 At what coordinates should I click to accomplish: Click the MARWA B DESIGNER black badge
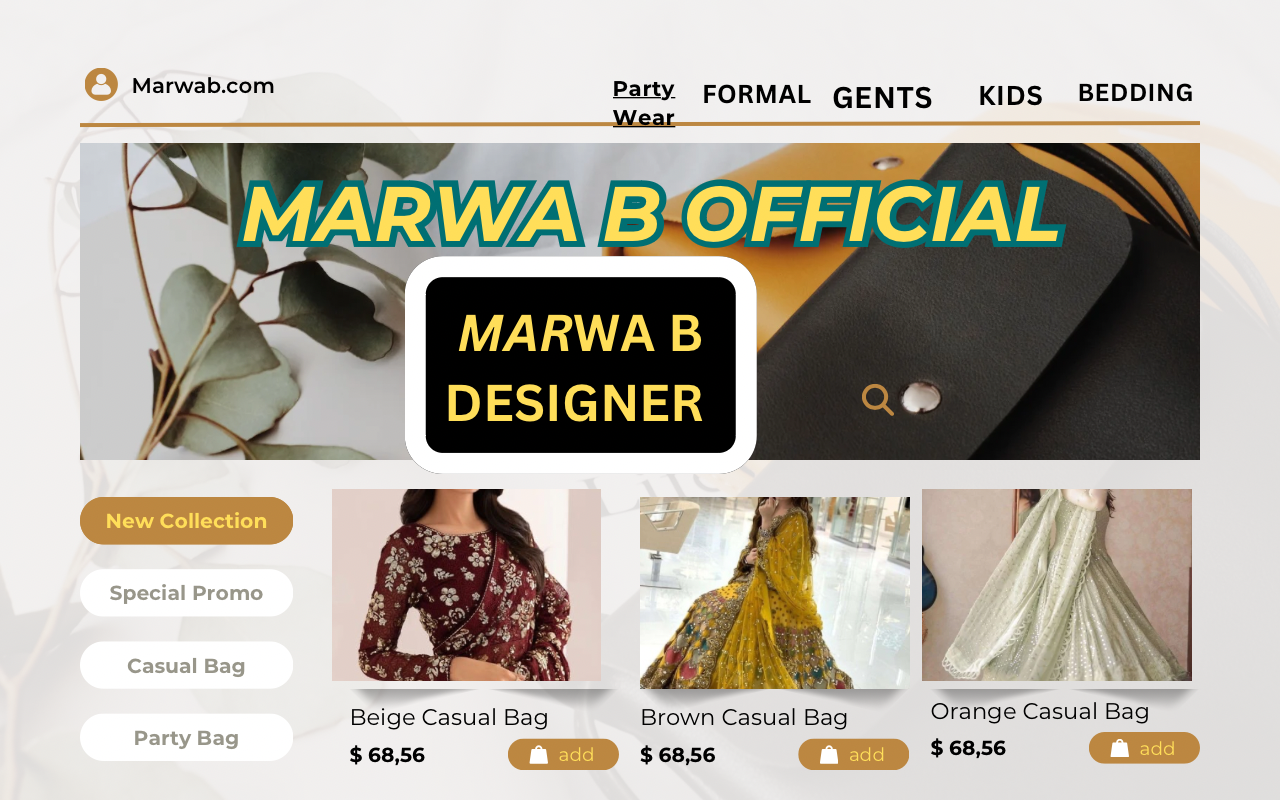[581, 365]
